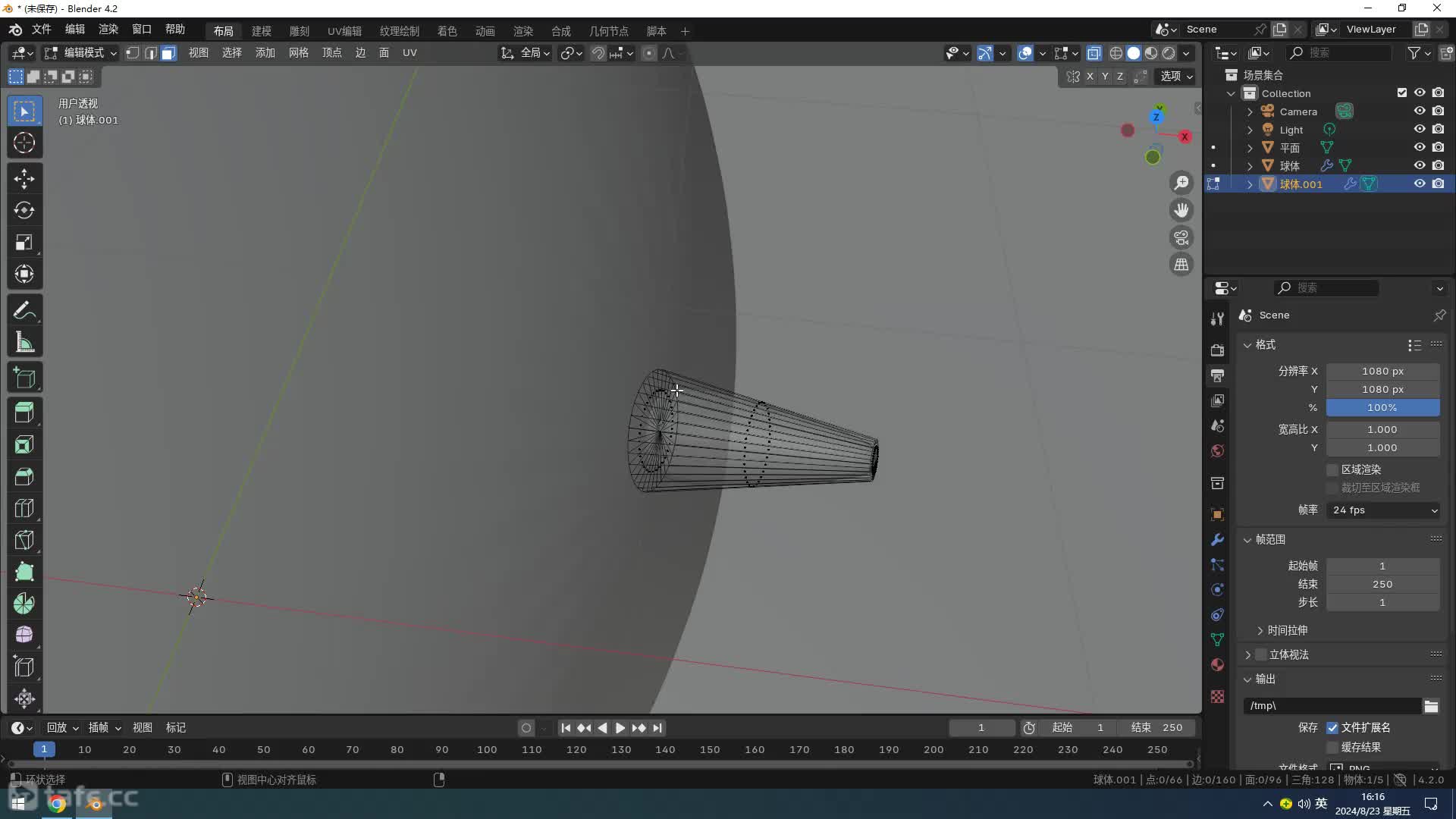Select the Spin tool
The width and height of the screenshot is (1456, 819).
24,604
